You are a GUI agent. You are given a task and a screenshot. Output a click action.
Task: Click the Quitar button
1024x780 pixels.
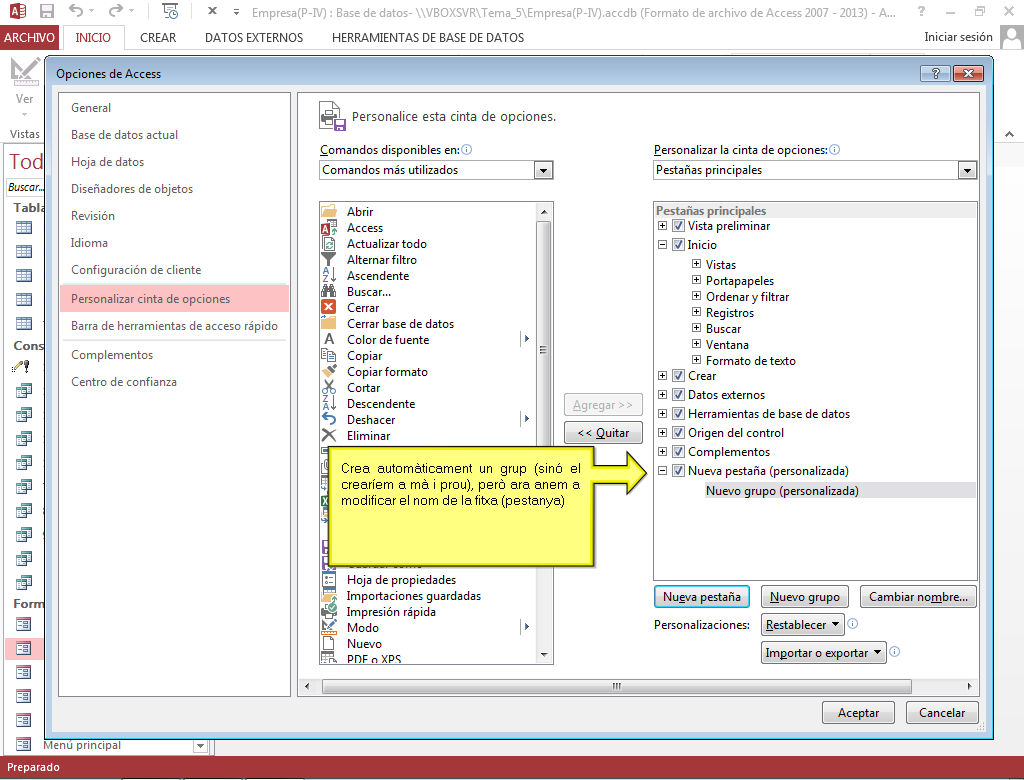pos(603,432)
